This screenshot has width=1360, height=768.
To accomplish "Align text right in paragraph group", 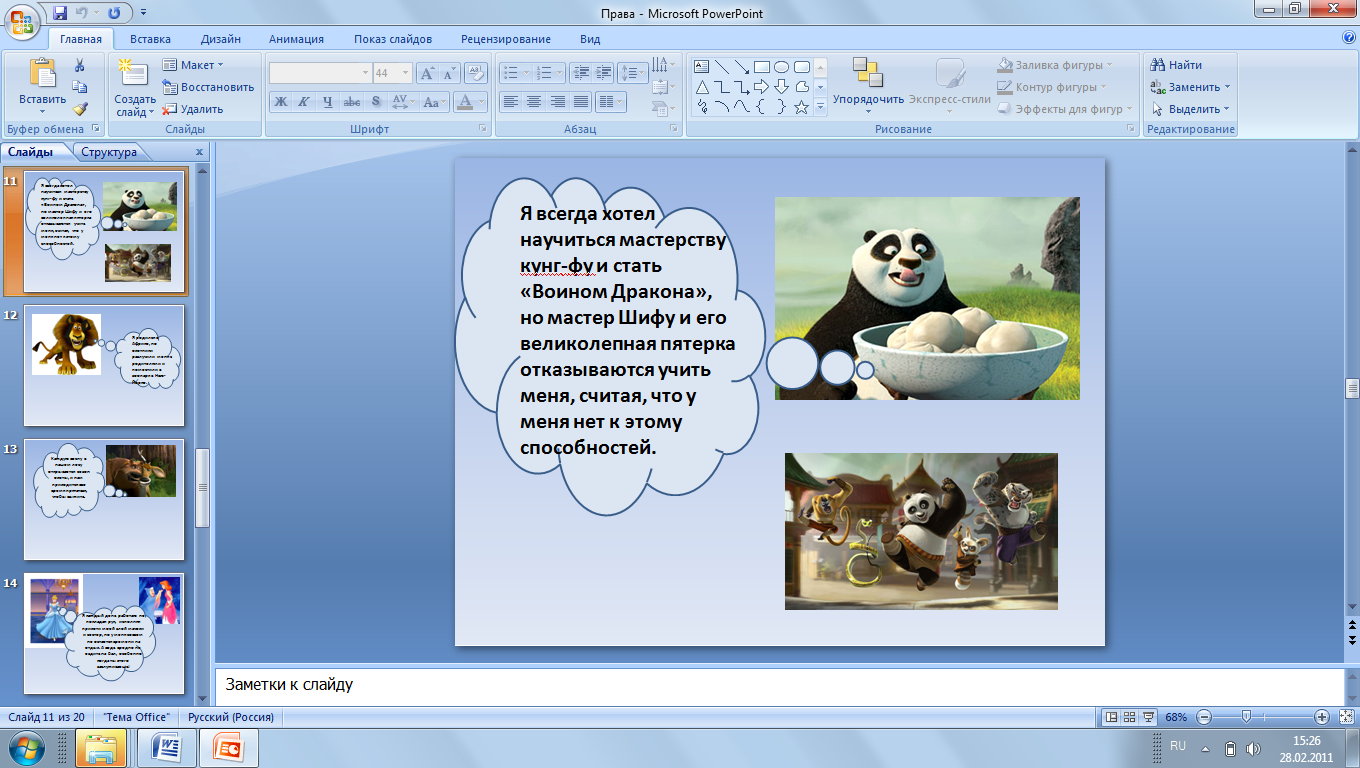I will click(x=557, y=101).
